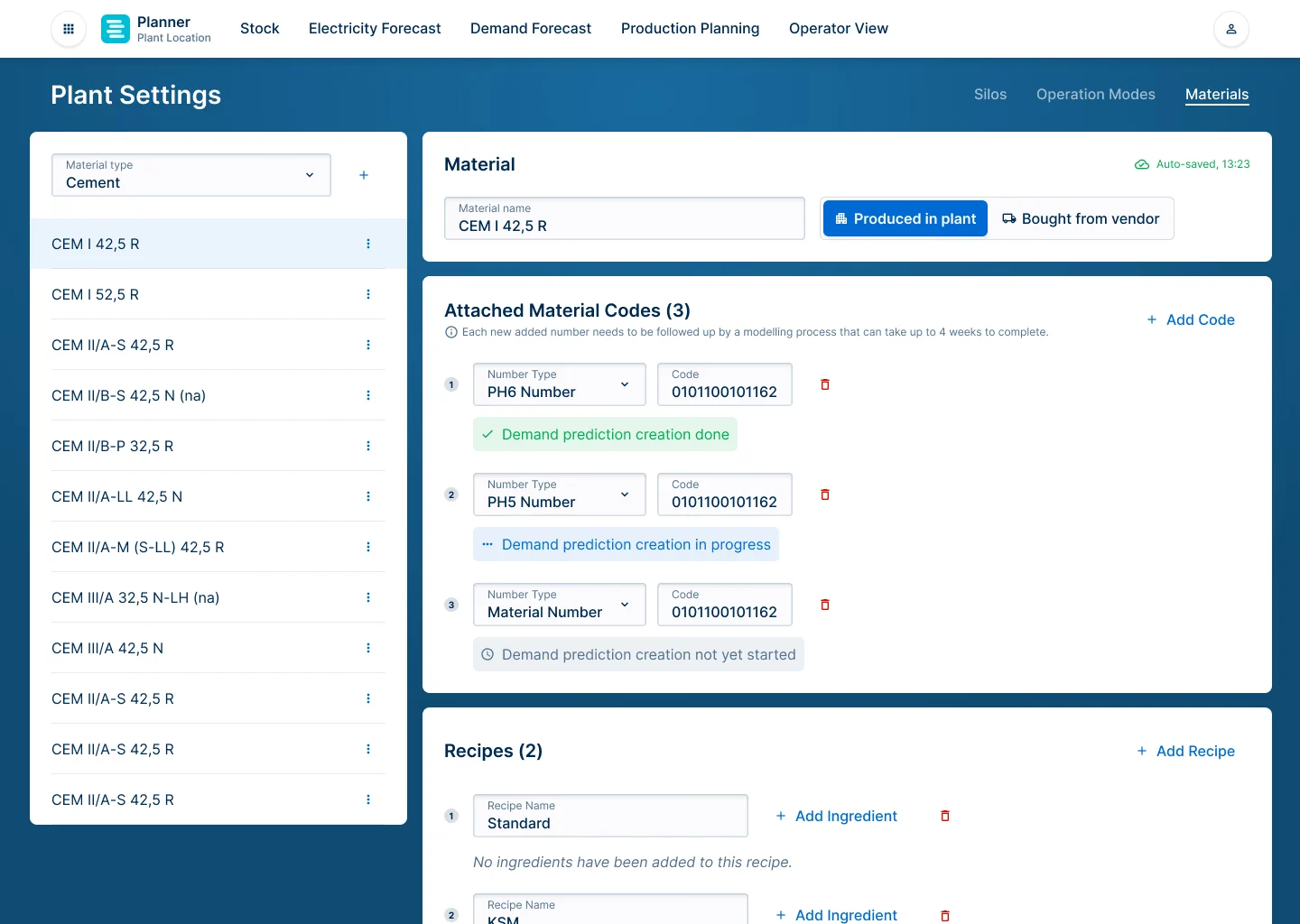The width and height of the screenshot is (1300, 924).
Task: Open the PH5 Number type dropdown
Action: coord(560,494)
